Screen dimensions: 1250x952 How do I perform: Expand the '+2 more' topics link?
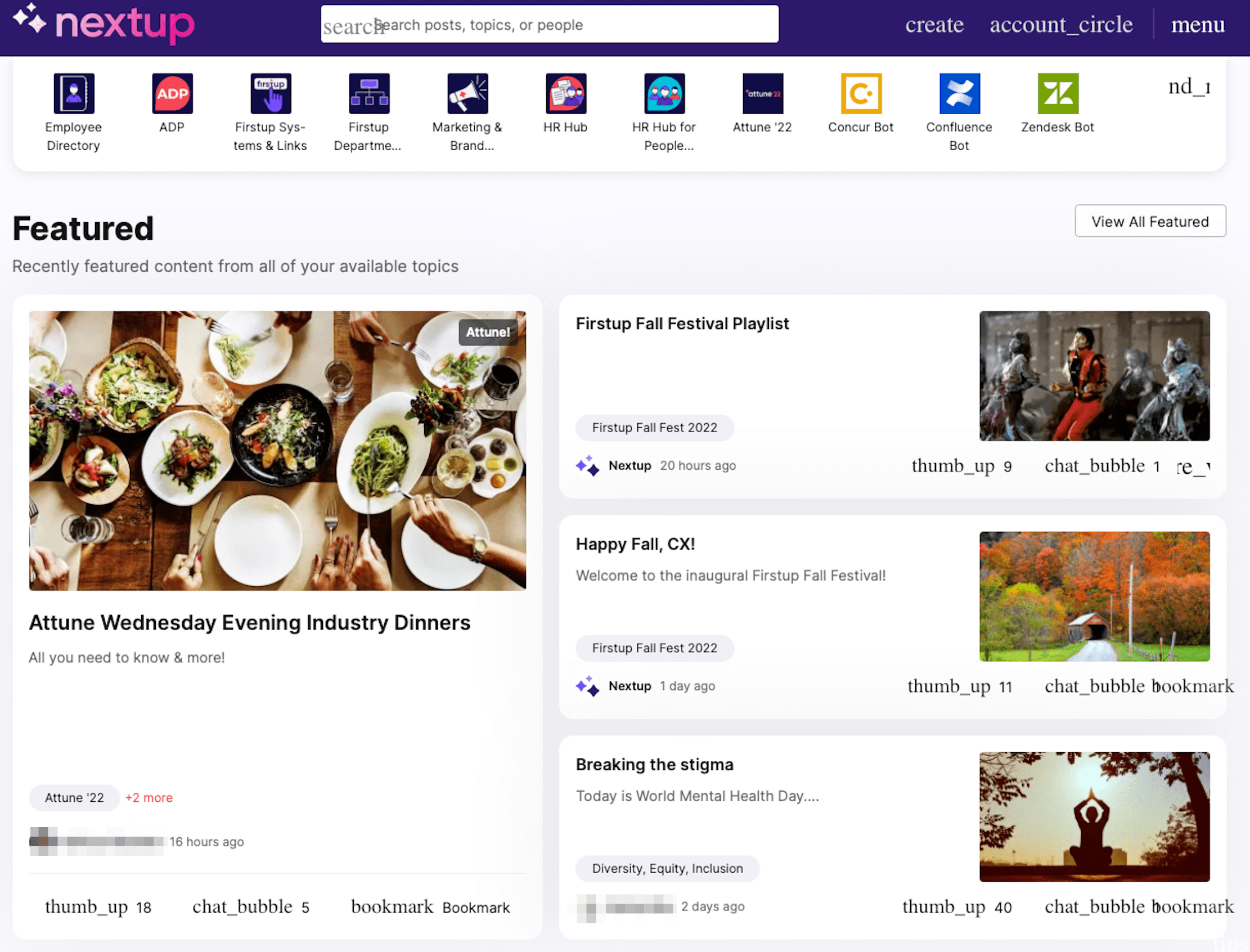pyautogui.click(x=149, y=797)
